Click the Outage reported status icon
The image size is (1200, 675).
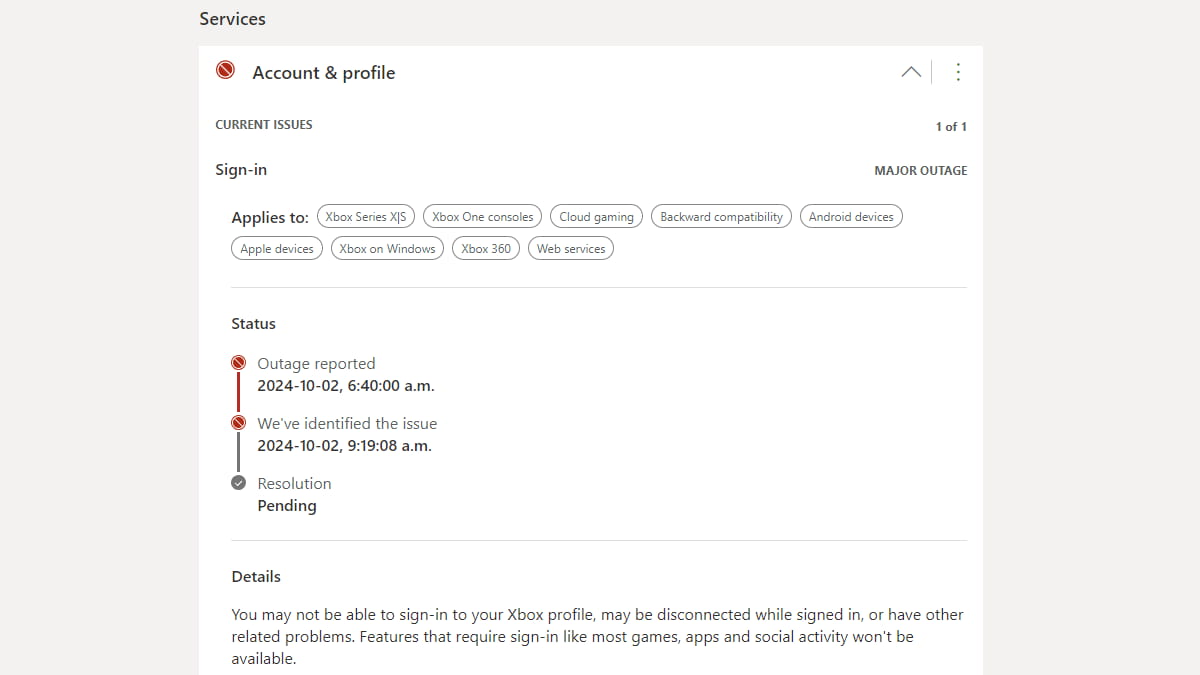click(238, 362)
